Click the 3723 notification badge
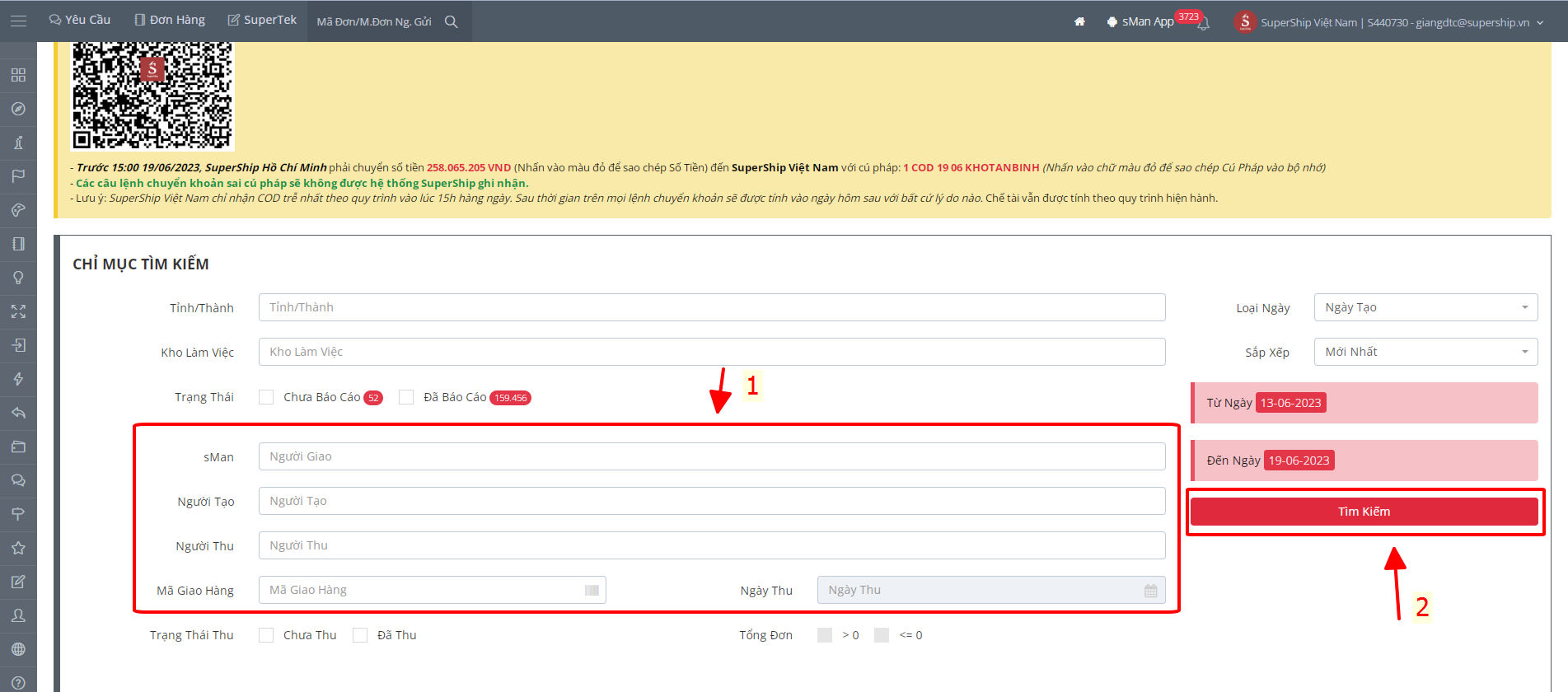This screenshot has height=692, width=1568. pyautogui.click(x=1188, y=16)
